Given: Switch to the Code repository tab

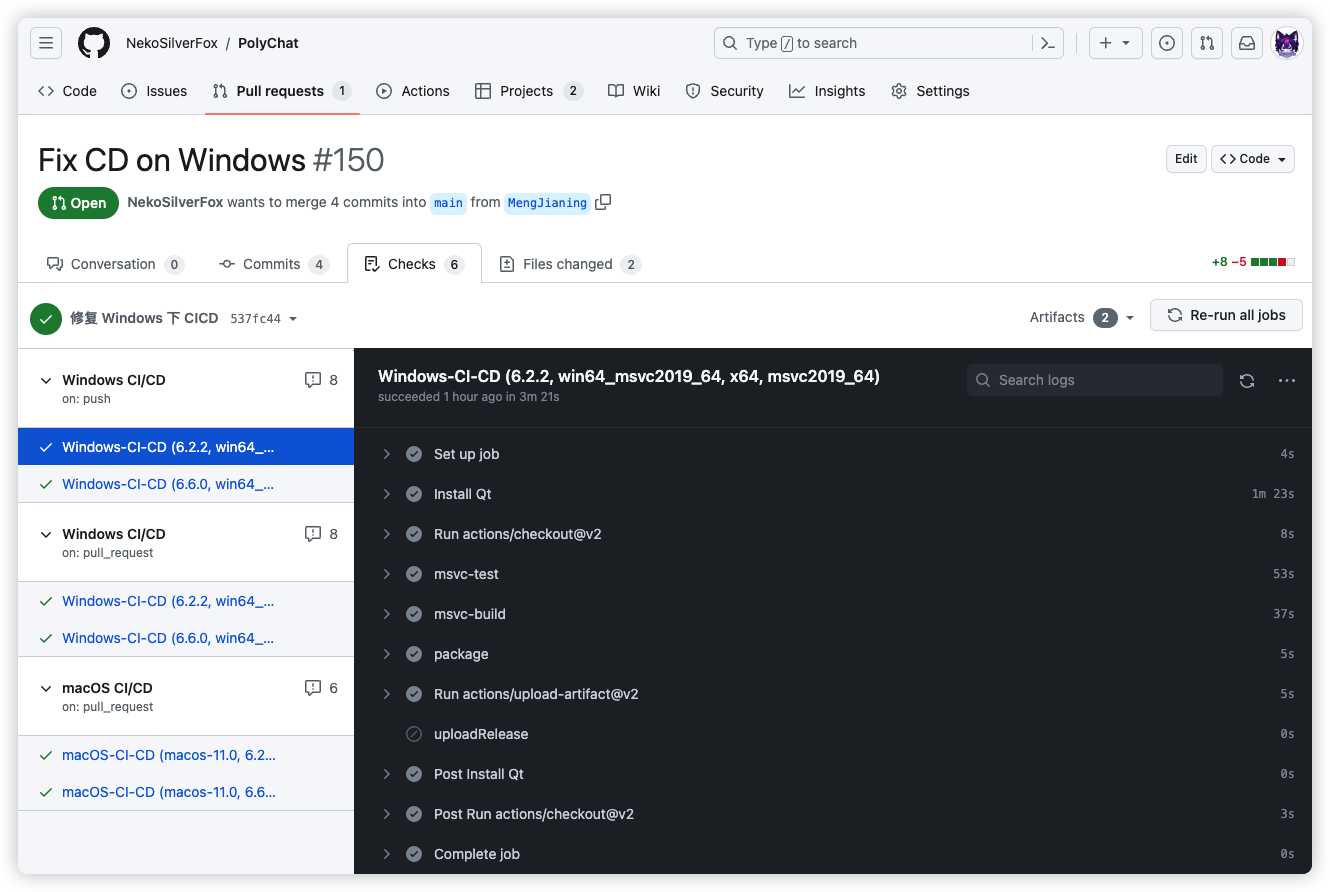Looking at the screenshot, I should pyautogui.click(x=67, y=91).
